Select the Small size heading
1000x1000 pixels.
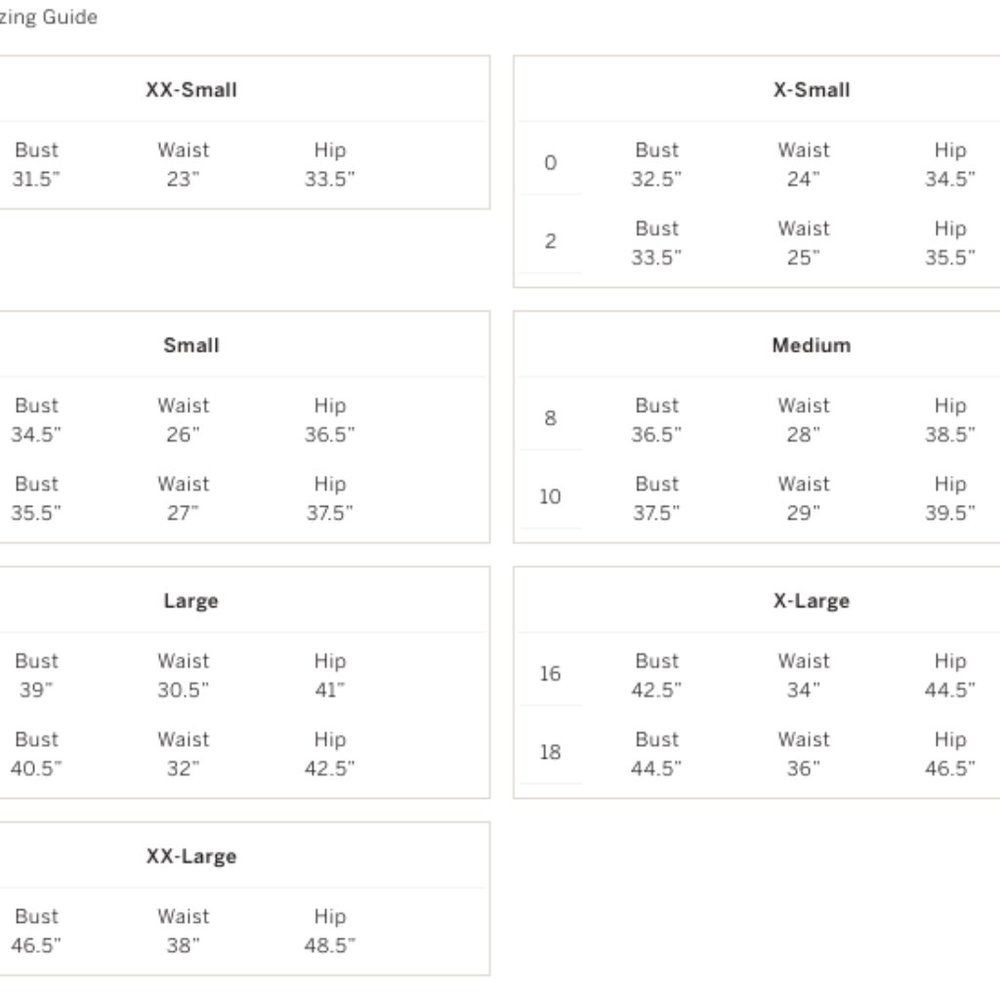(x=191, y=345)
